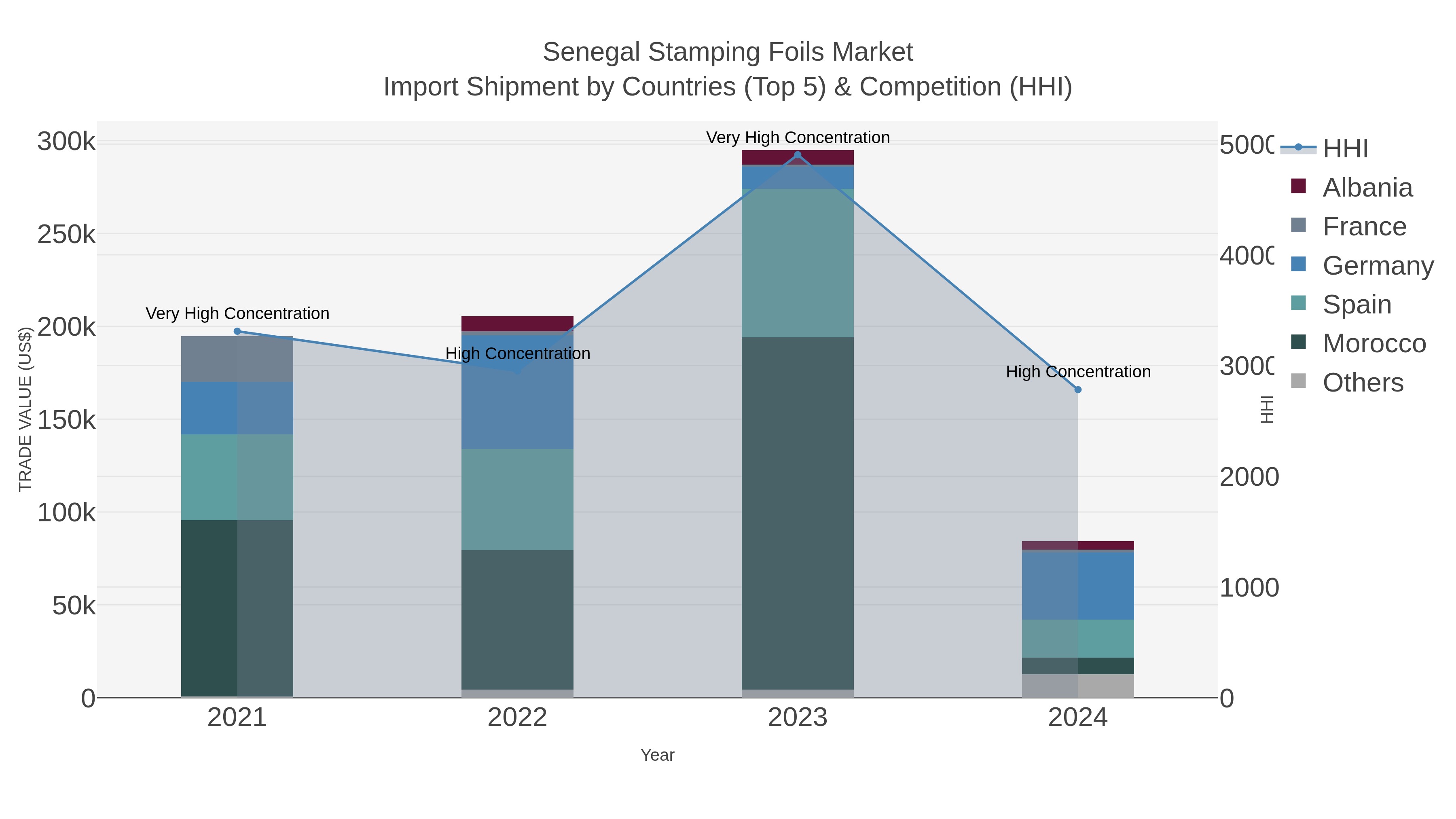
Task: Toggle the Spain legend entry
Action: click(1341, 304)
